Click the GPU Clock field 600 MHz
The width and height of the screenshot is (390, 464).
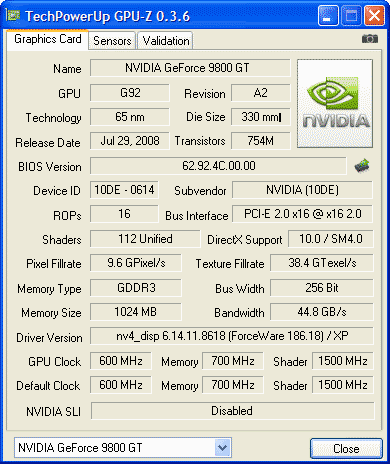coord(121,361)
